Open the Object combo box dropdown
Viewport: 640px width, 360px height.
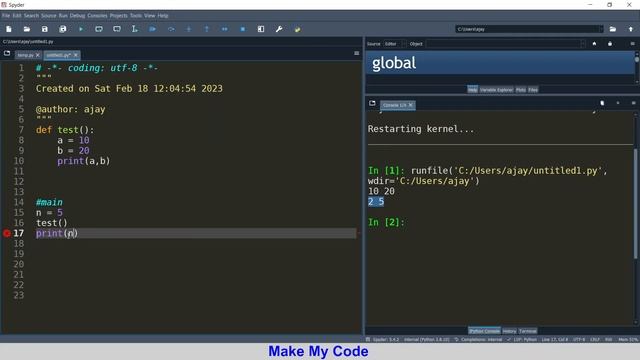583,44
